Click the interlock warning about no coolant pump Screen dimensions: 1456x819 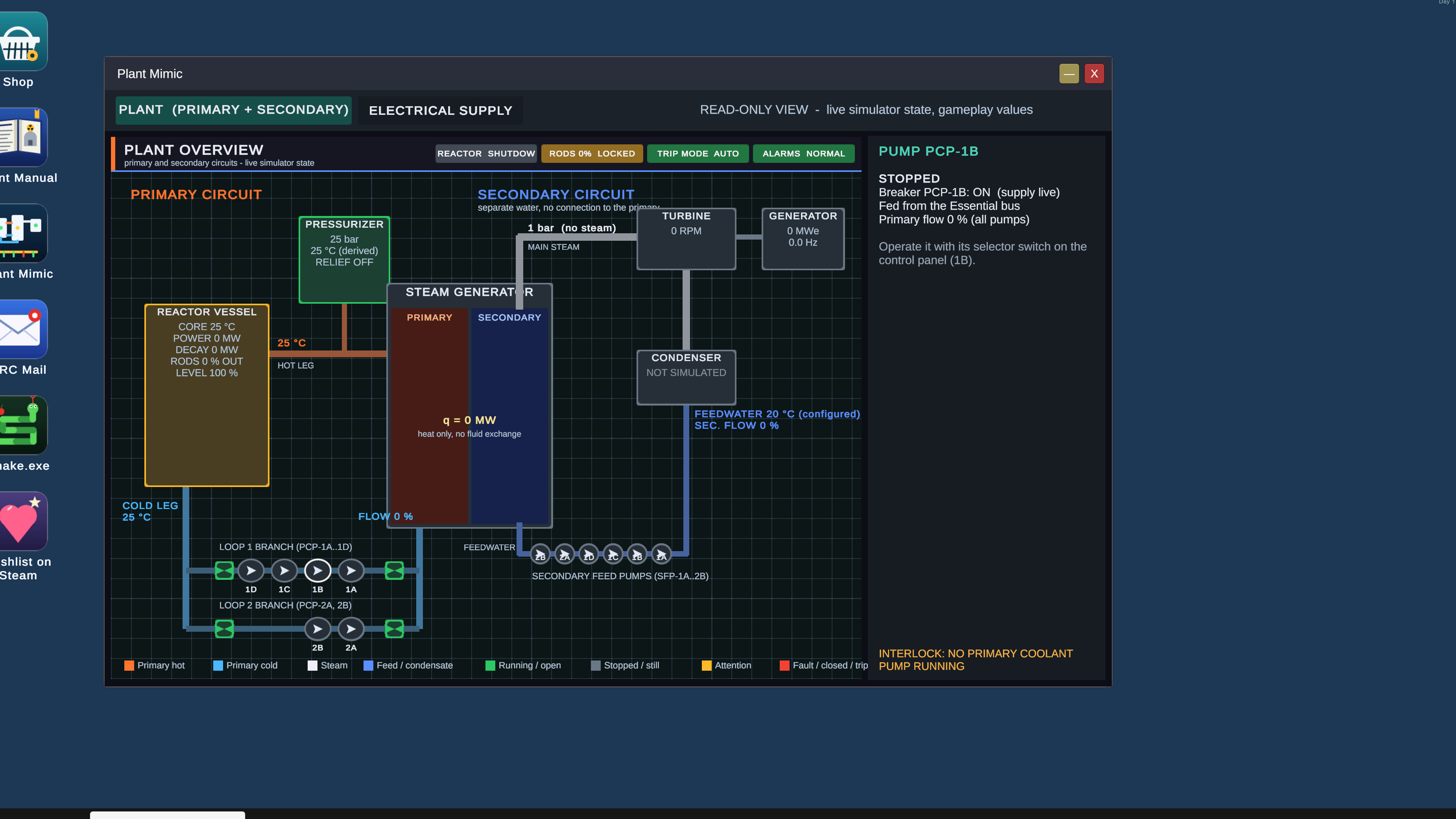click(975, 660)
